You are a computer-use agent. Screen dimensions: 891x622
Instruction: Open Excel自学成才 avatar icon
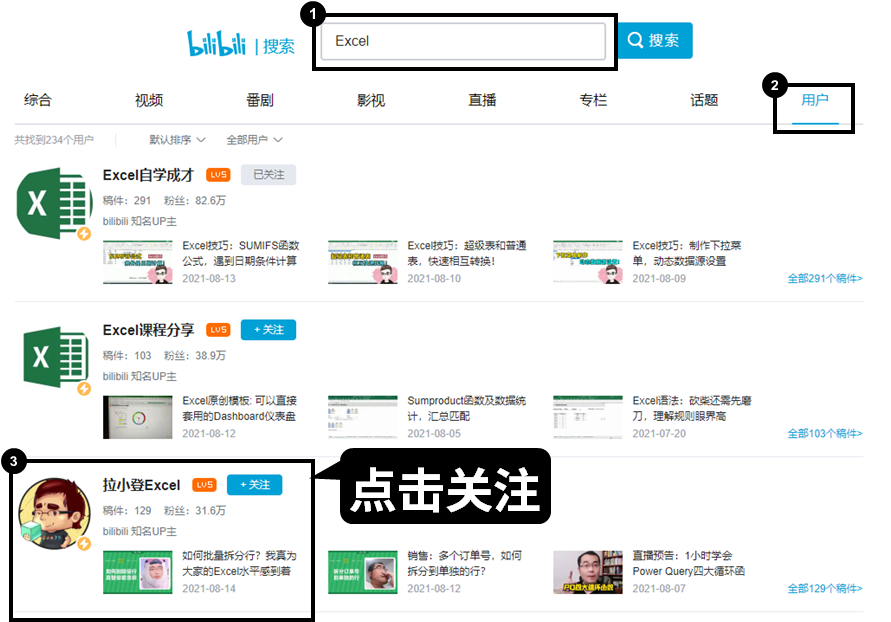click(55, 203)
